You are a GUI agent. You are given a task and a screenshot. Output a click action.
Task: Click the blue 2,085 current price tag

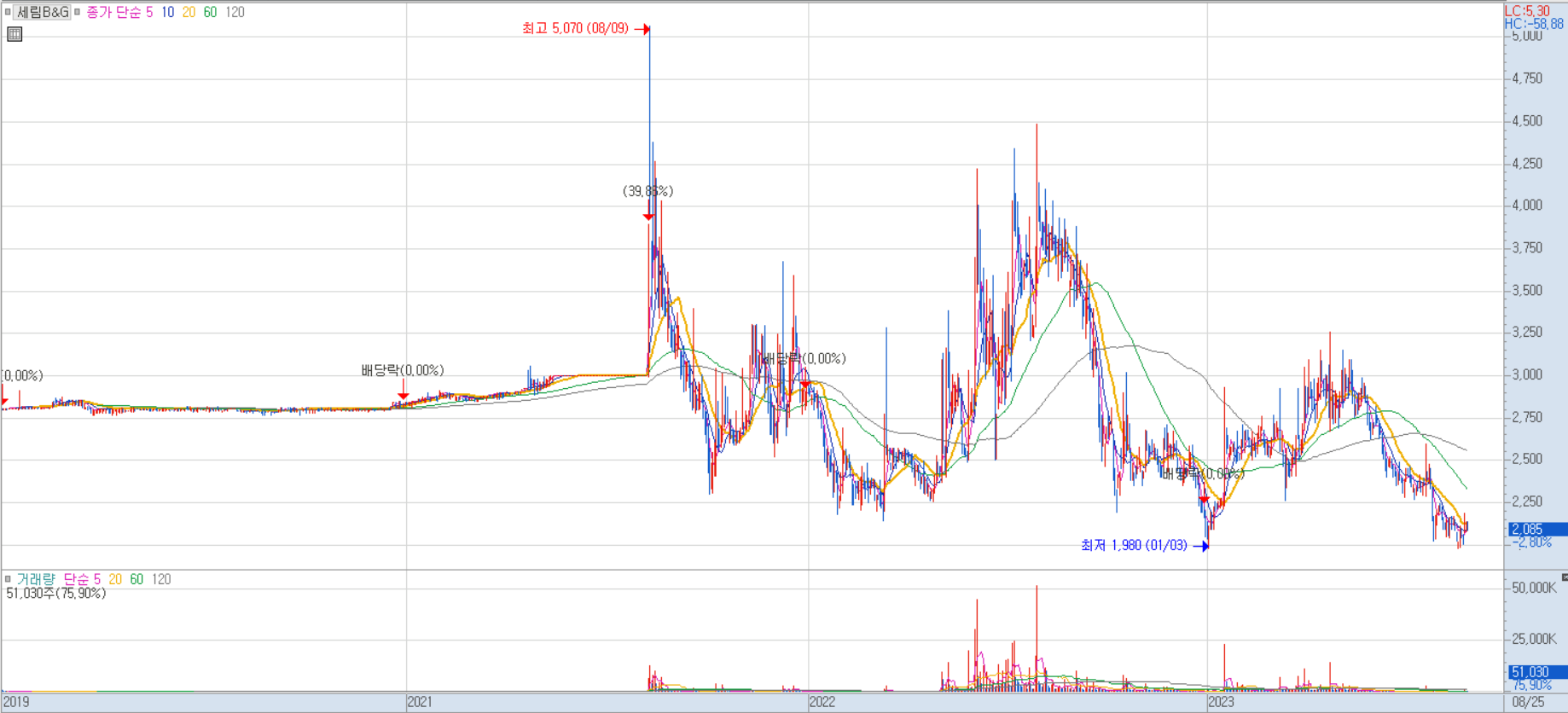tap(1537, 529)
